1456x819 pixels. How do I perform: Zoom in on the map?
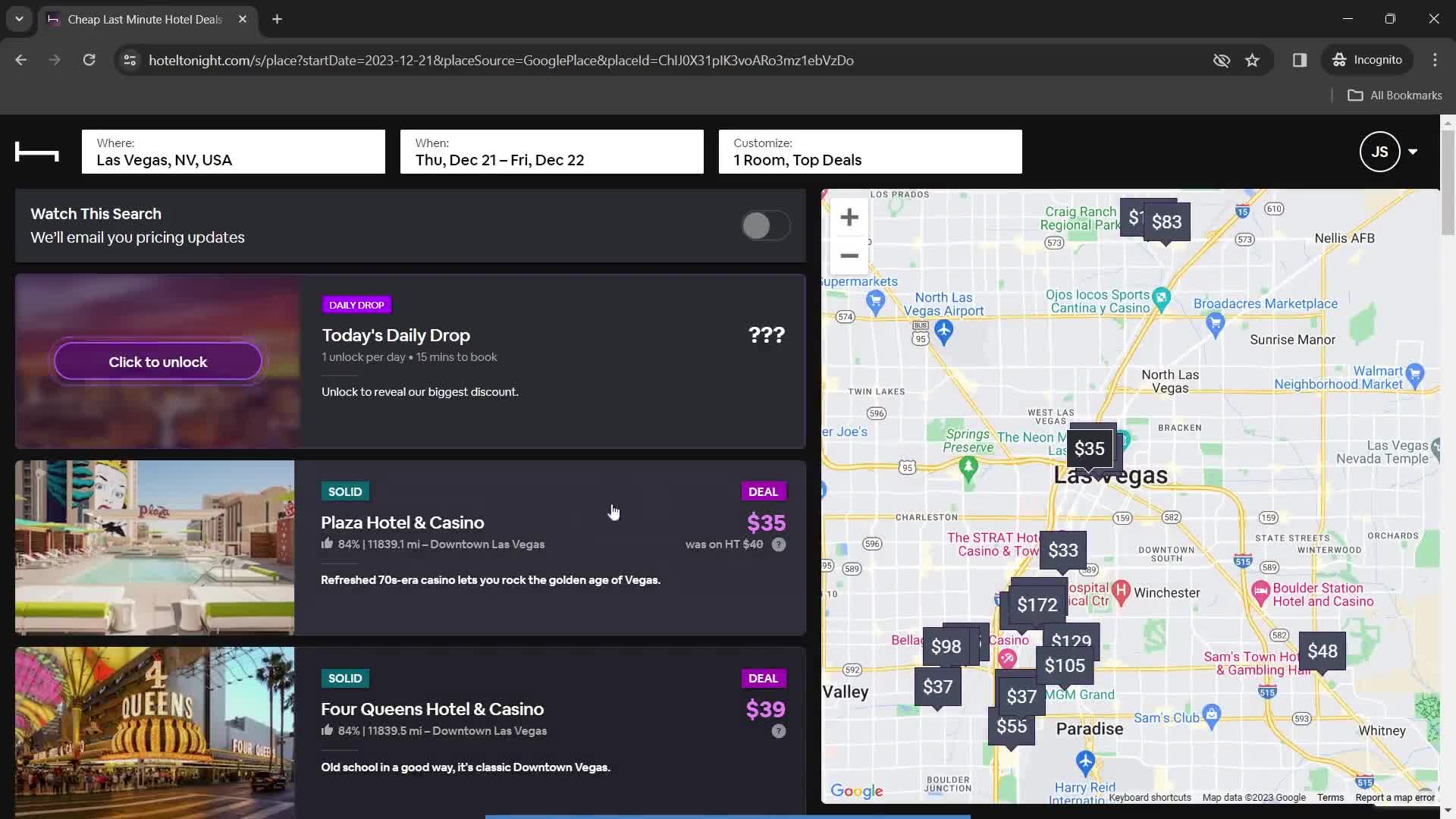click(849, 218)
